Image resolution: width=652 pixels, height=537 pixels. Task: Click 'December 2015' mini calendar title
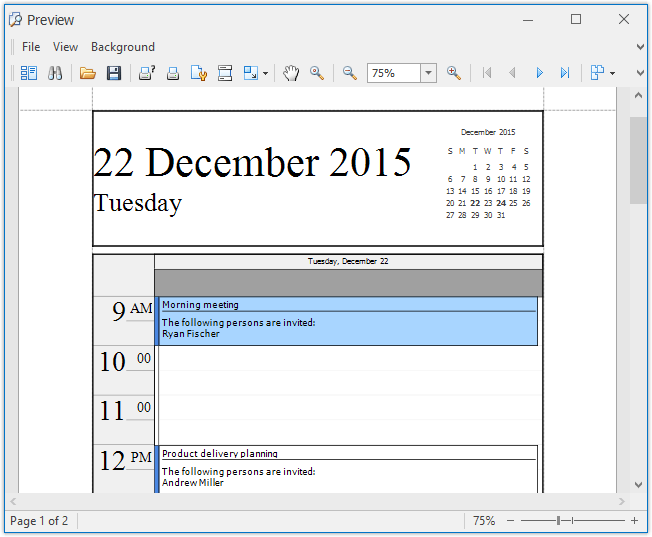[x=488, y=132]
